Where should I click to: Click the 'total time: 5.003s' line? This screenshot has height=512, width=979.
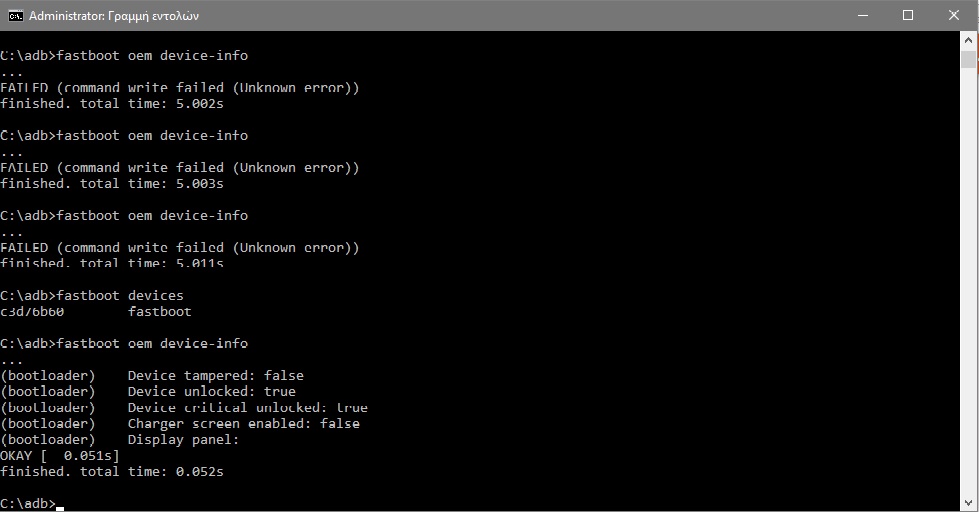click(x=112, y=184)
